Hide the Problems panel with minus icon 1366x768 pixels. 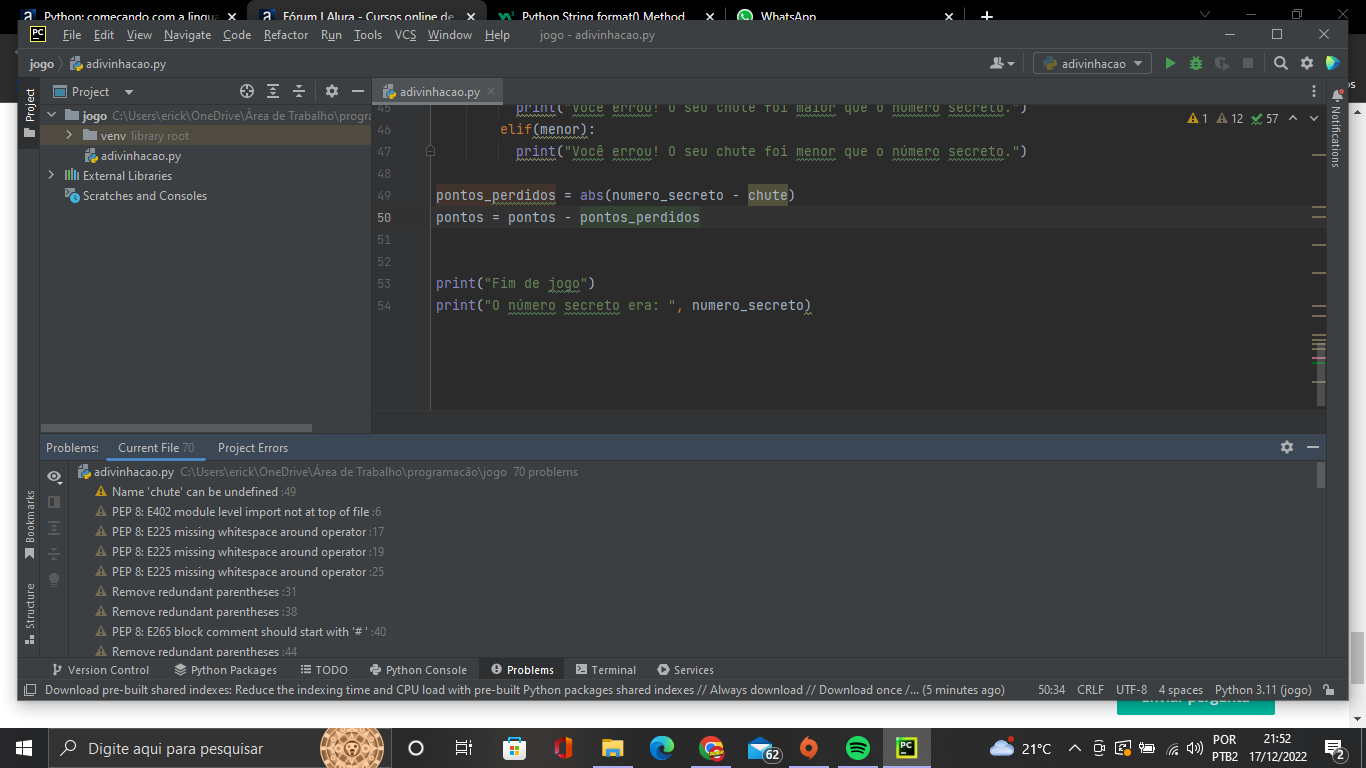(1313, 447)
